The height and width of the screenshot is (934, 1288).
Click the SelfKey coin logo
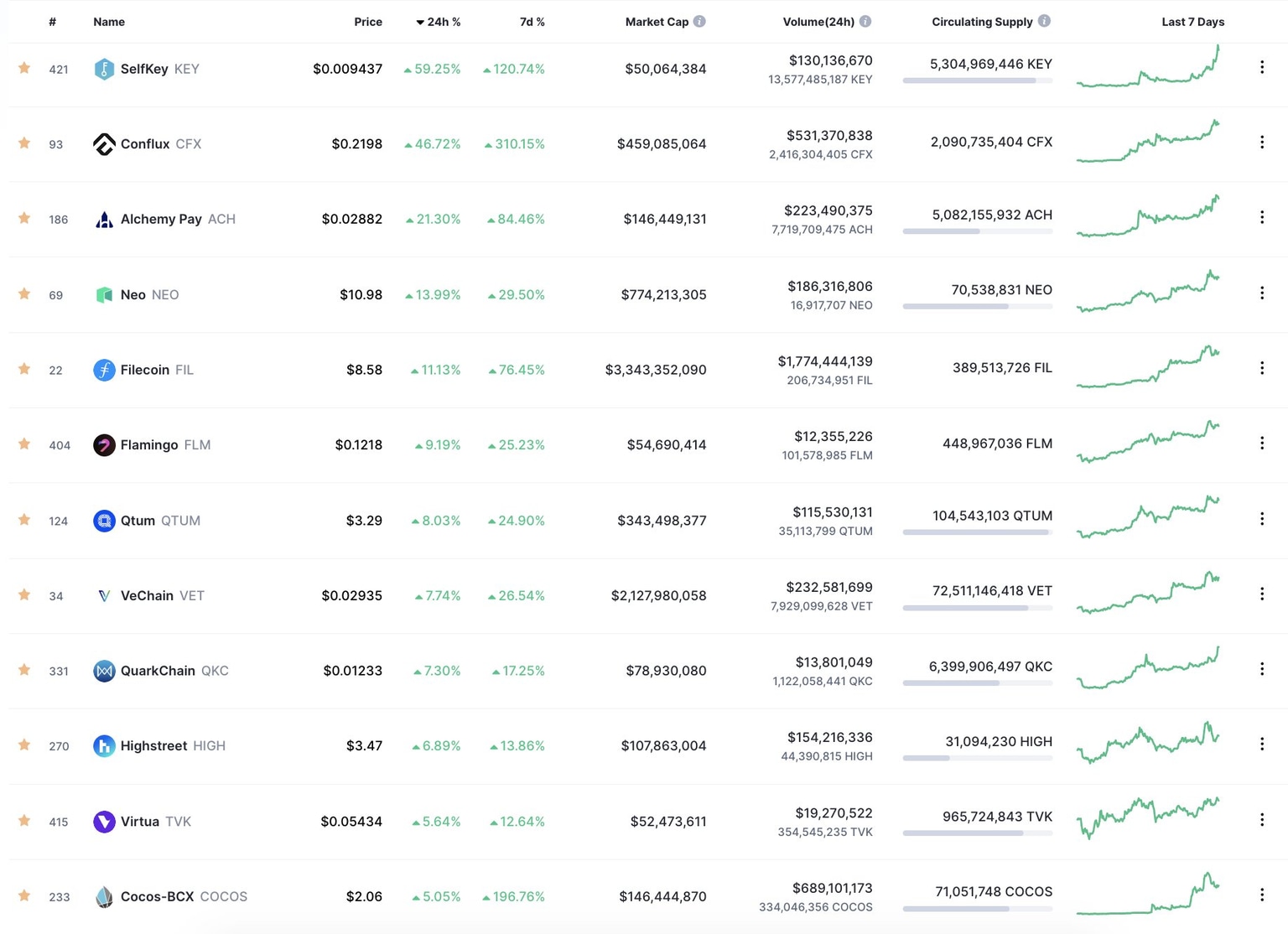point(103,69)
